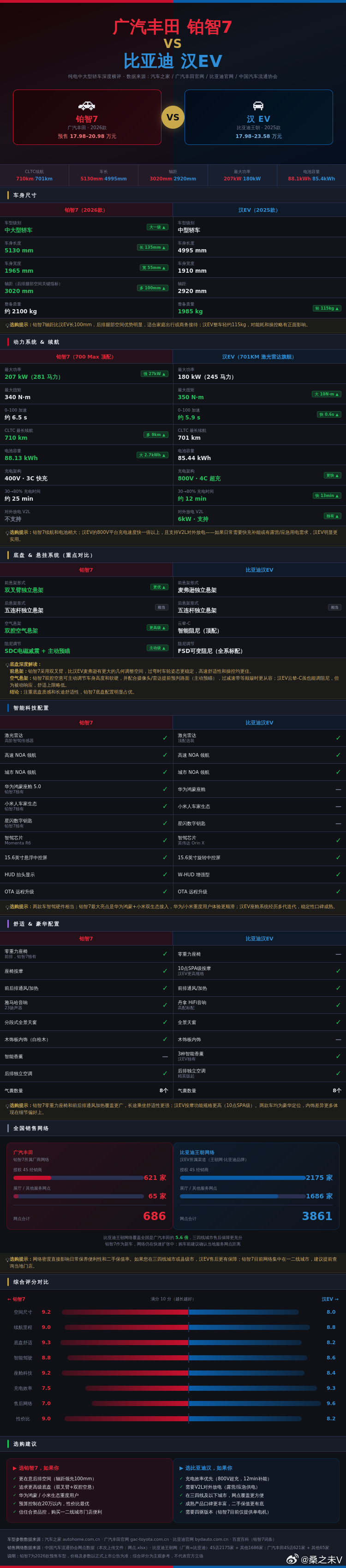Viewport: 346px width, 1568px height.
Task: Click the 广汽丰田 铂智7 main title
Action: click(x=173, y=26)
